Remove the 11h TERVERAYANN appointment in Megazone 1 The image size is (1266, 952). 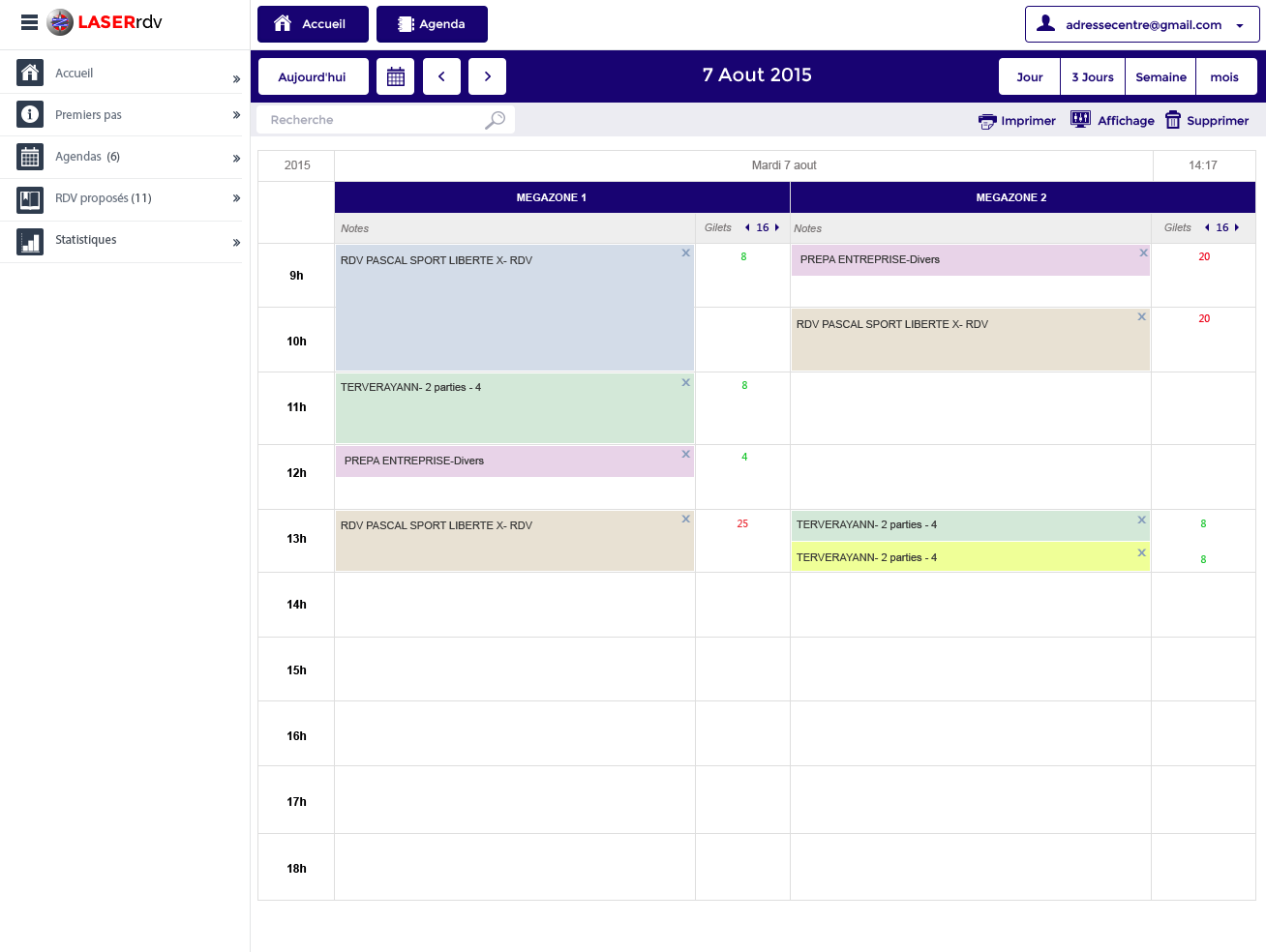click(x=685, y=382)
